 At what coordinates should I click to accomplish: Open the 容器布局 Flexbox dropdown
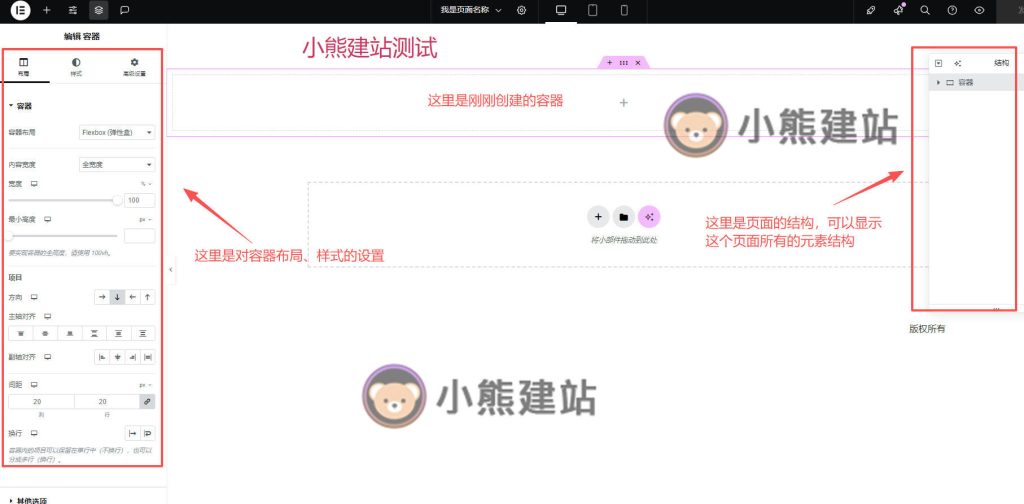(x=117, y=132)
